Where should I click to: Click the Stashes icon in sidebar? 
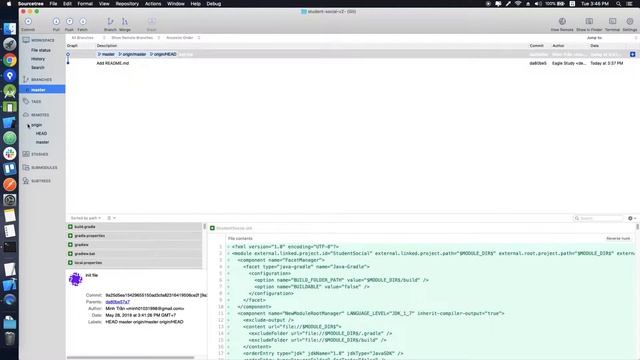26,154
